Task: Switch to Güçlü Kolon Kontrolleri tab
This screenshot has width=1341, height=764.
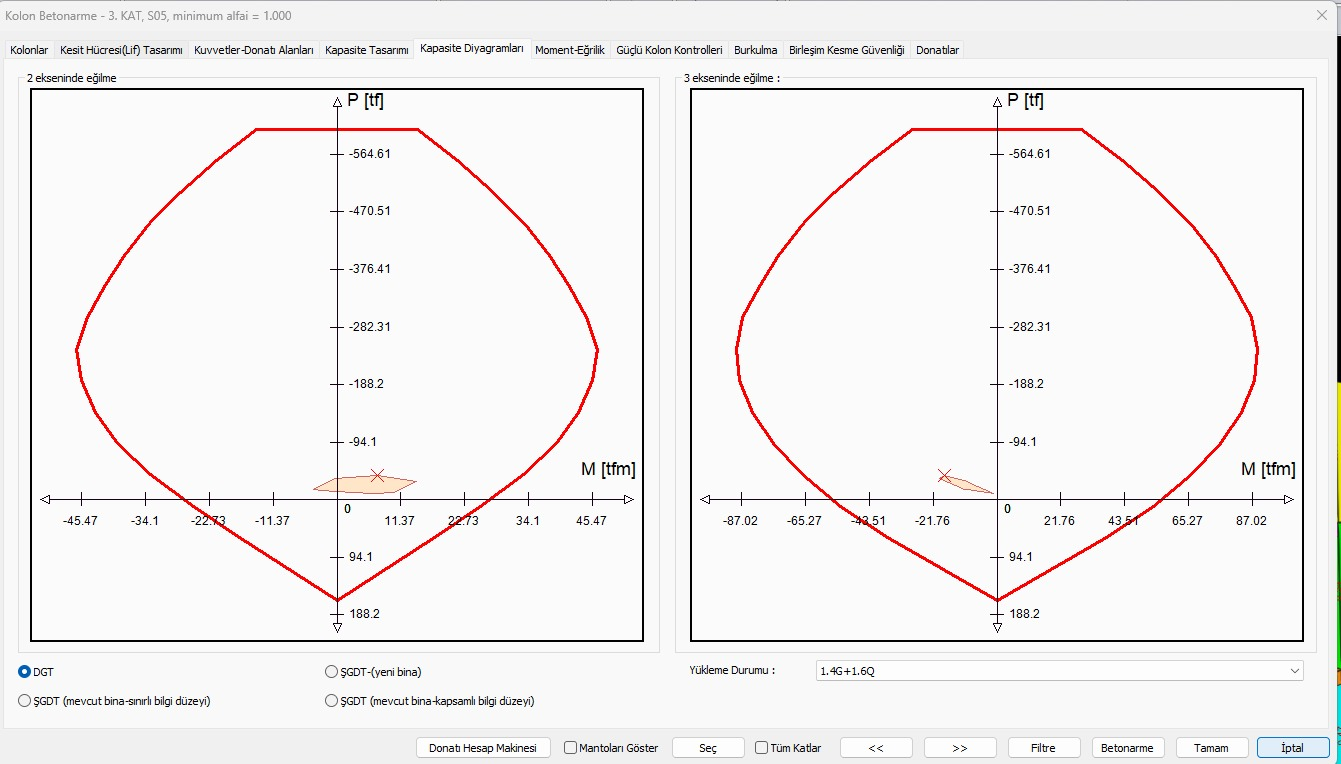Action: (x=669, y=50)
